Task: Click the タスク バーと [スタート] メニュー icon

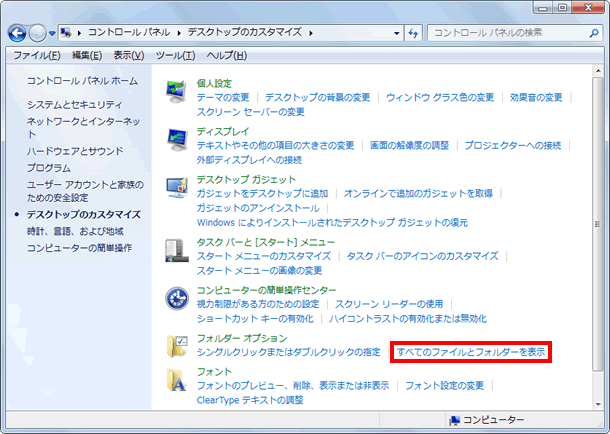Action: coord(177,250)
